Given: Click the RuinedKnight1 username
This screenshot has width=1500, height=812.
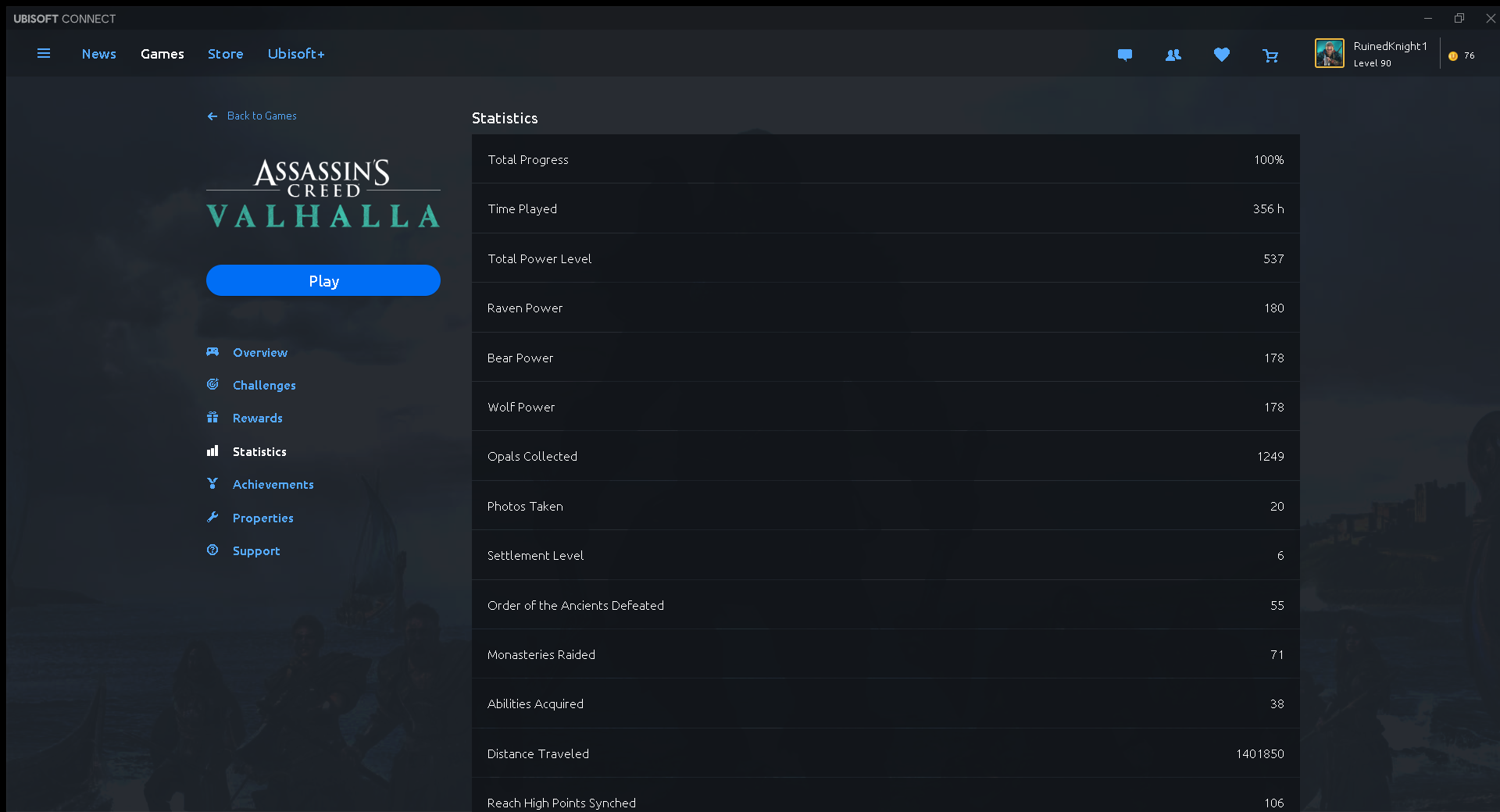Looking at the screenshot, I should click(1391, 46).
